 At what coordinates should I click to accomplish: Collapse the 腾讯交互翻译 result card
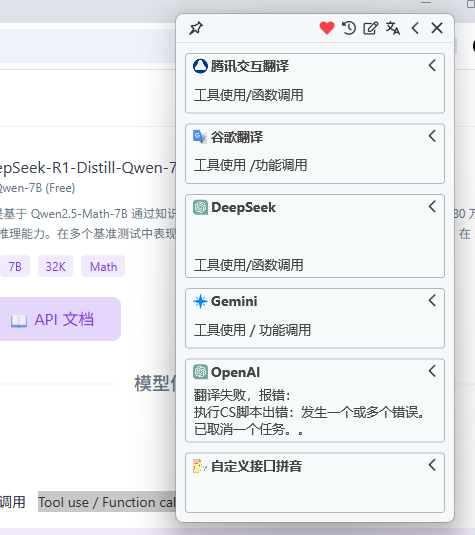tap(432, 65)
